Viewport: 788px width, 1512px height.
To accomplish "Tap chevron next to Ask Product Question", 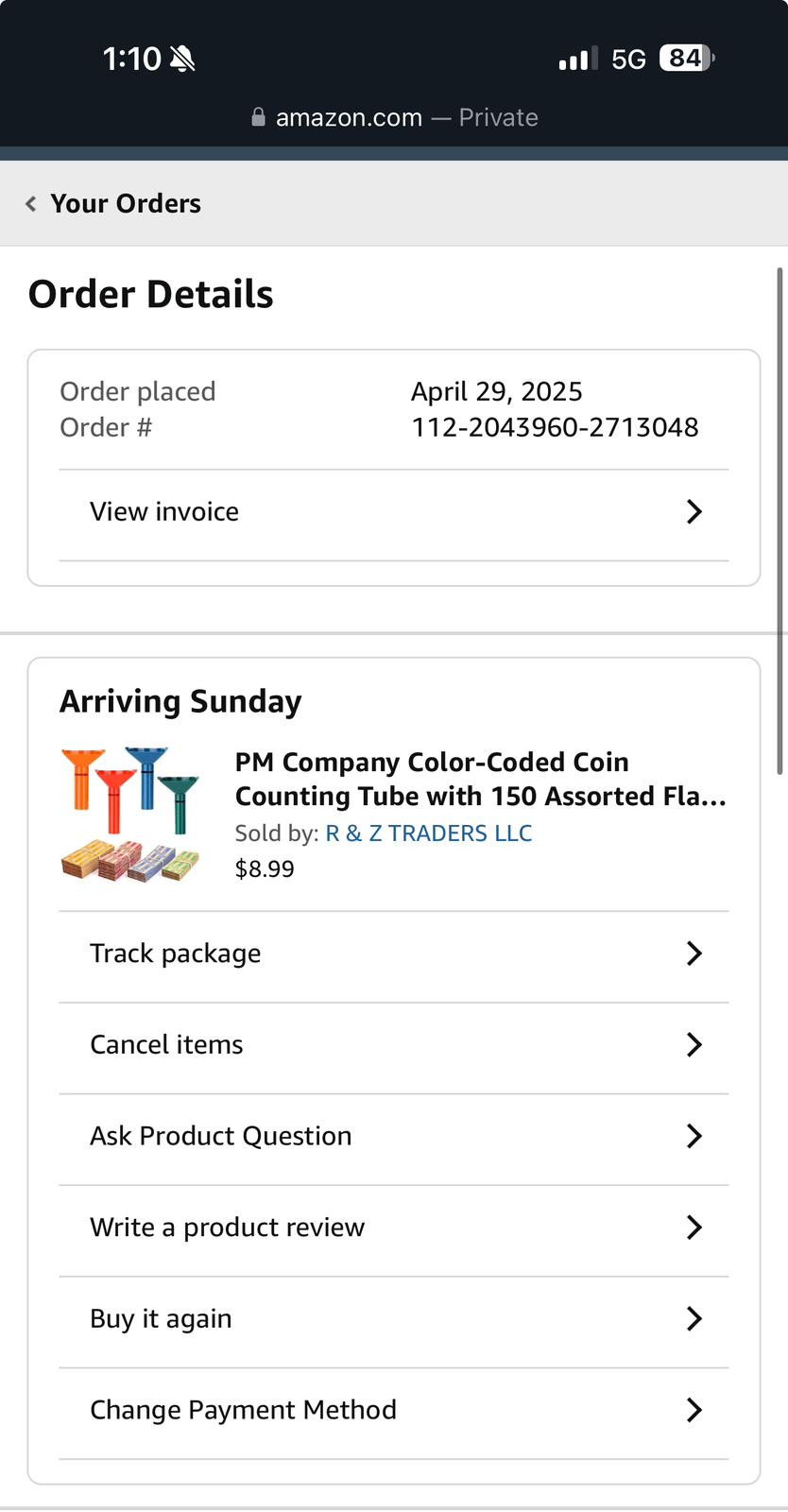I will click(x=694, y=1136).
